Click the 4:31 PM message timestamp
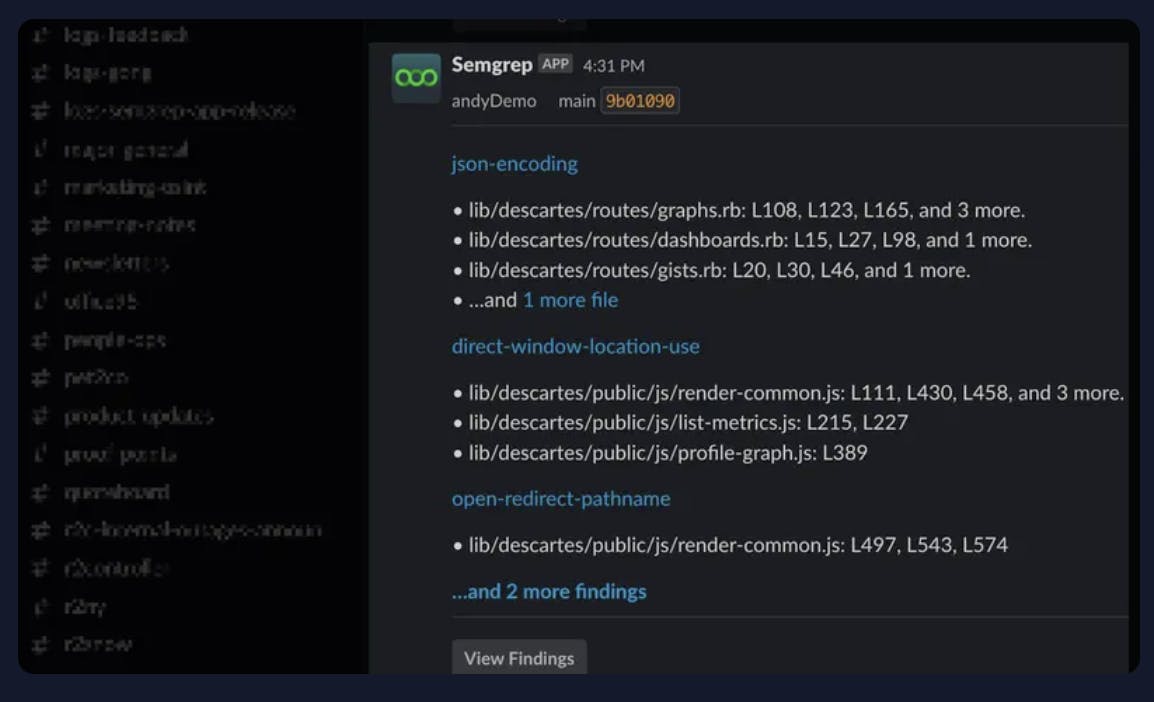The image size is (1154, 702). click(613, 66)
